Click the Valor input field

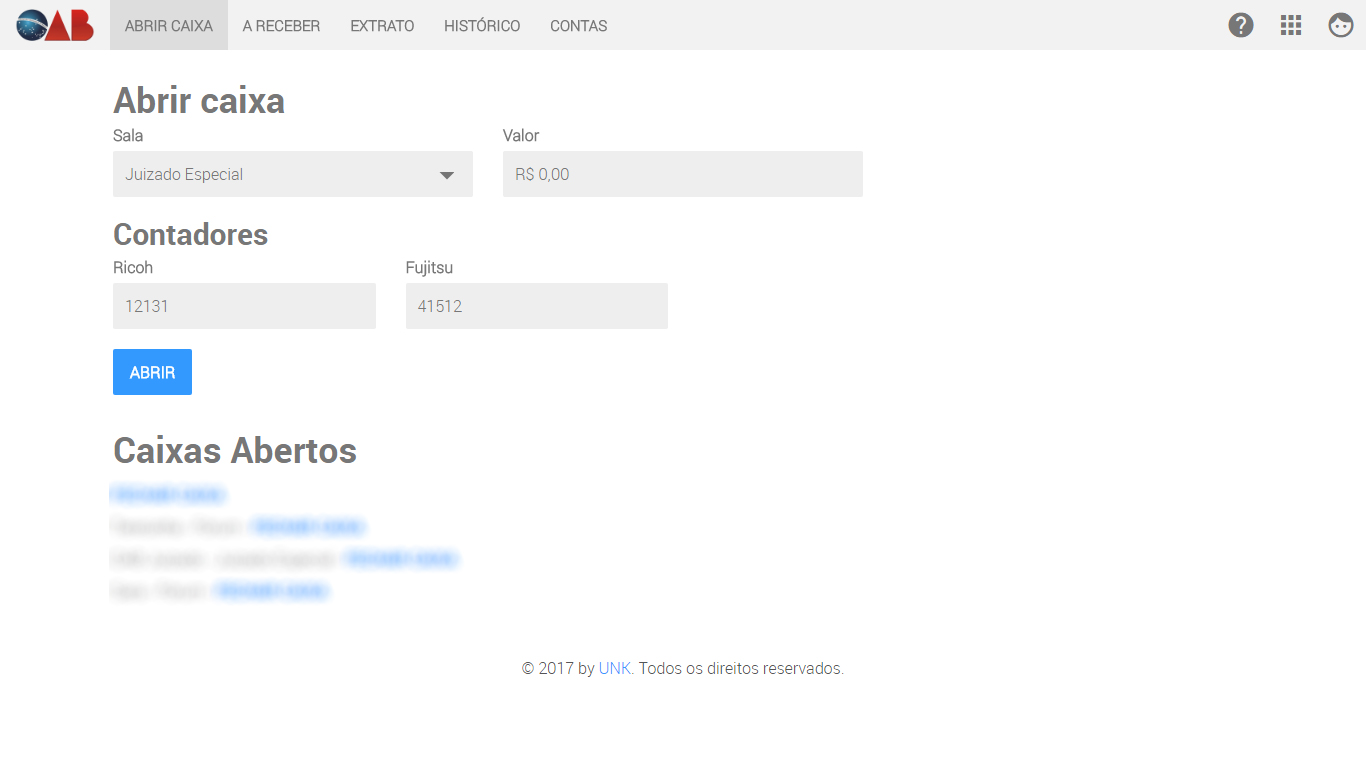tap(682, 174)
